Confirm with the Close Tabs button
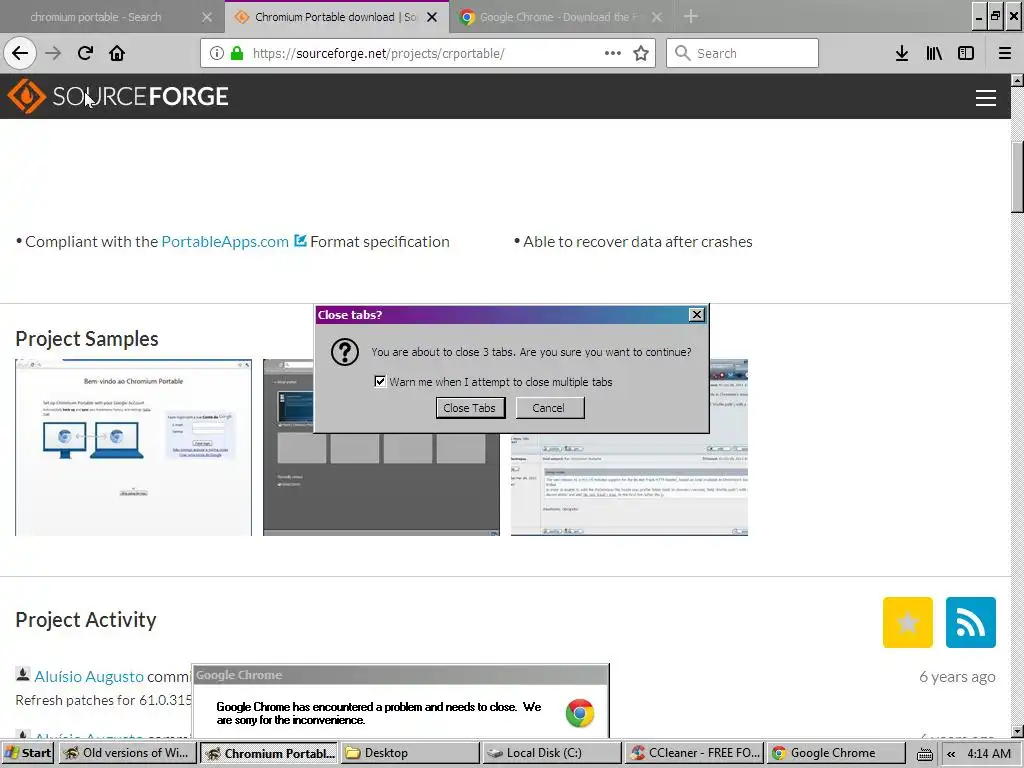This screenshot has height=768, width=1024. pyautogui.click(x=470, y=408)
